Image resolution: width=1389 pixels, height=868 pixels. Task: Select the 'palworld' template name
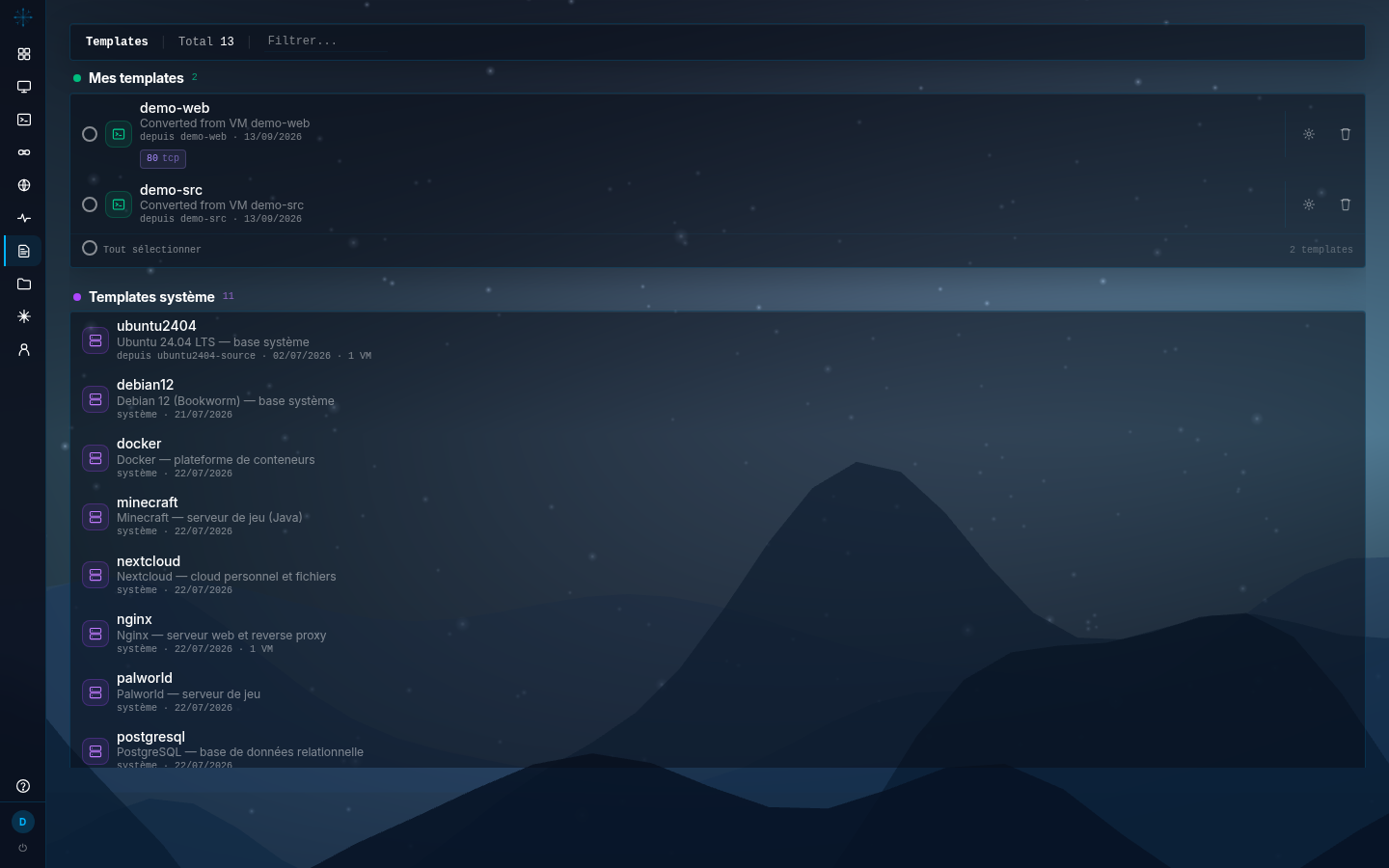click(x=145, y=678)
